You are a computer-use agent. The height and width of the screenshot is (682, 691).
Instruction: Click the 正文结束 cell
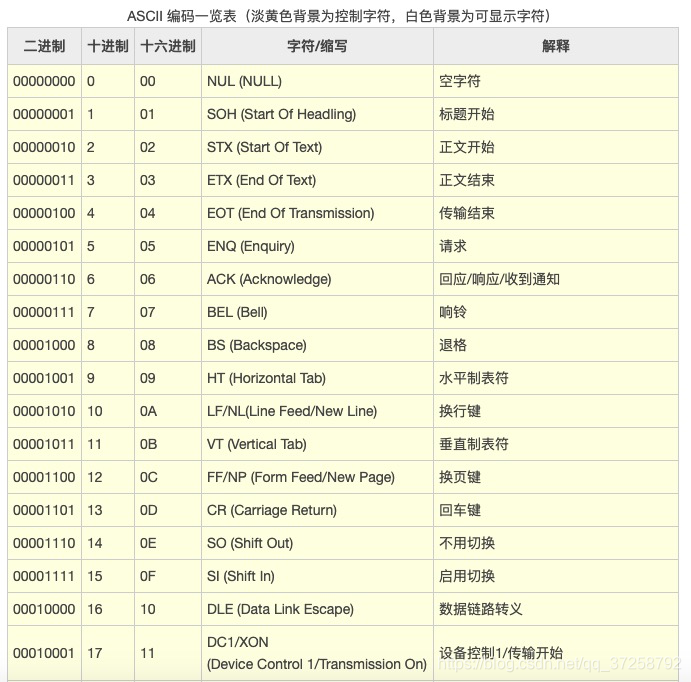(556, 180)
